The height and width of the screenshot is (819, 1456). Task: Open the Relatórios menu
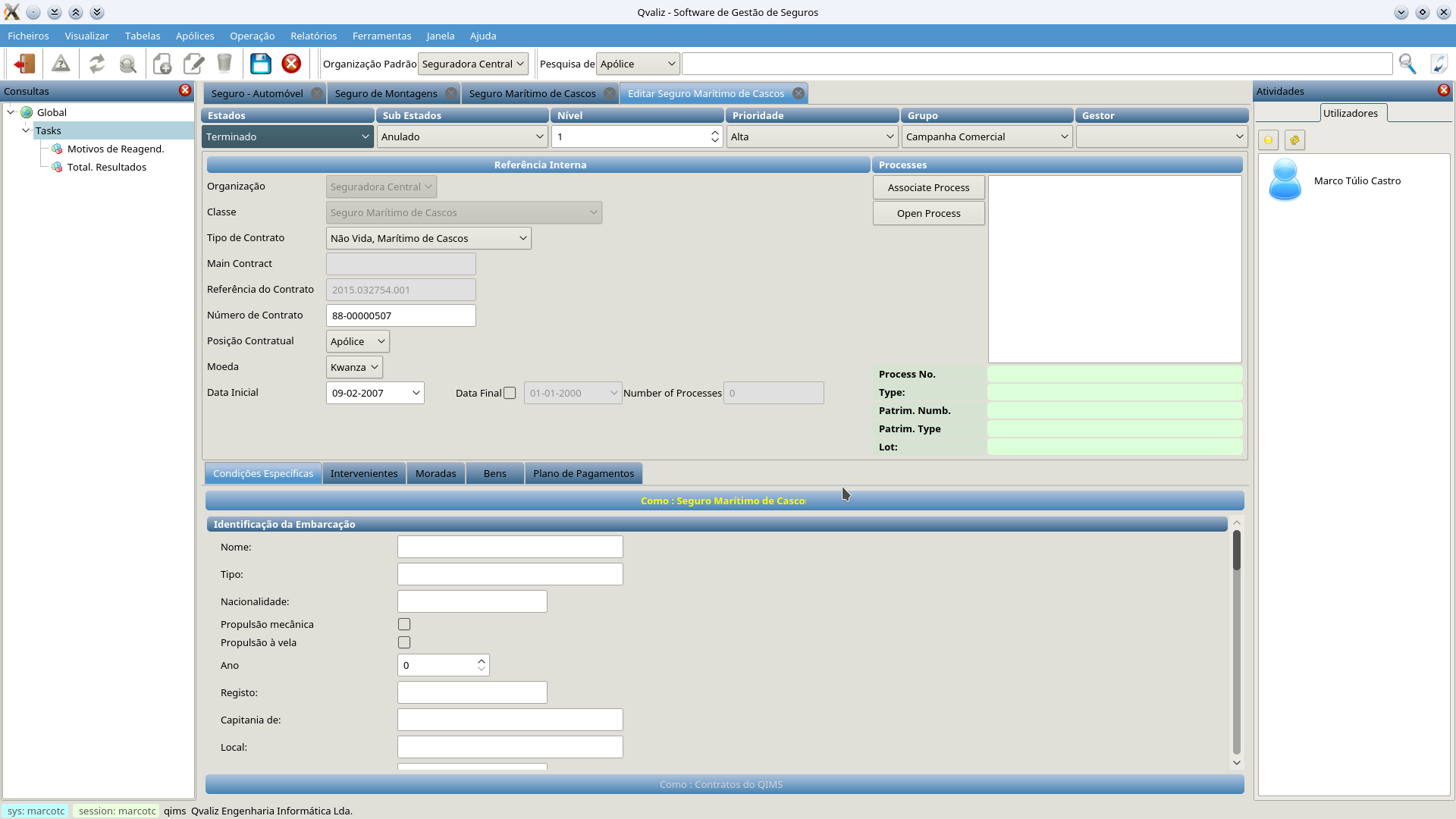tap(313, 36)
